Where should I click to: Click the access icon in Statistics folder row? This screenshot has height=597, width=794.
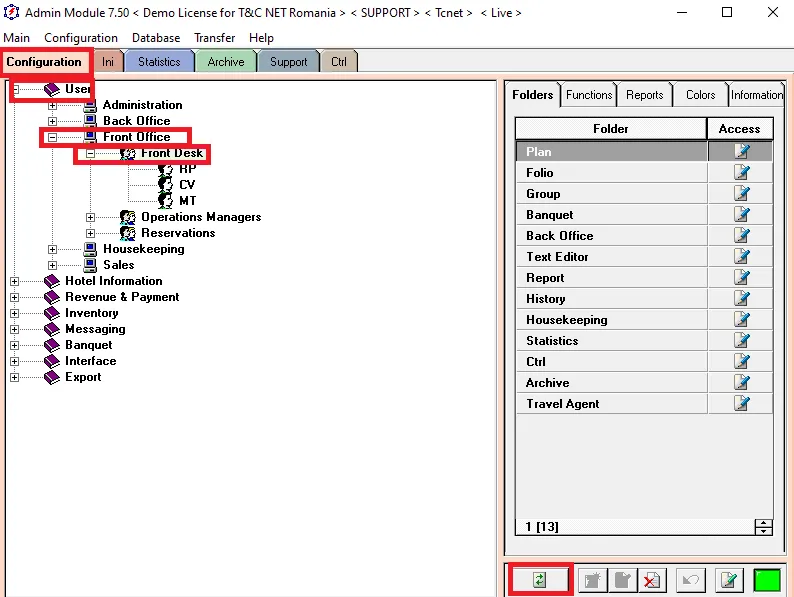click(x=741, y=340)
